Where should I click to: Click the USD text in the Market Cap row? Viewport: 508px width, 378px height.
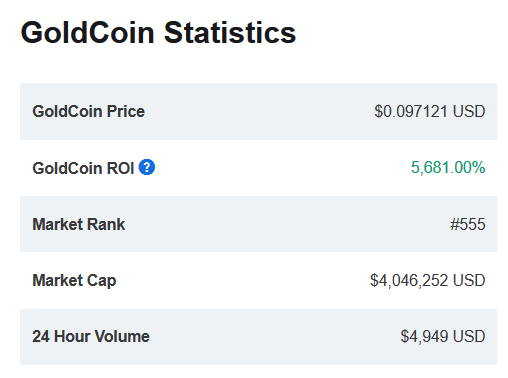469,280
